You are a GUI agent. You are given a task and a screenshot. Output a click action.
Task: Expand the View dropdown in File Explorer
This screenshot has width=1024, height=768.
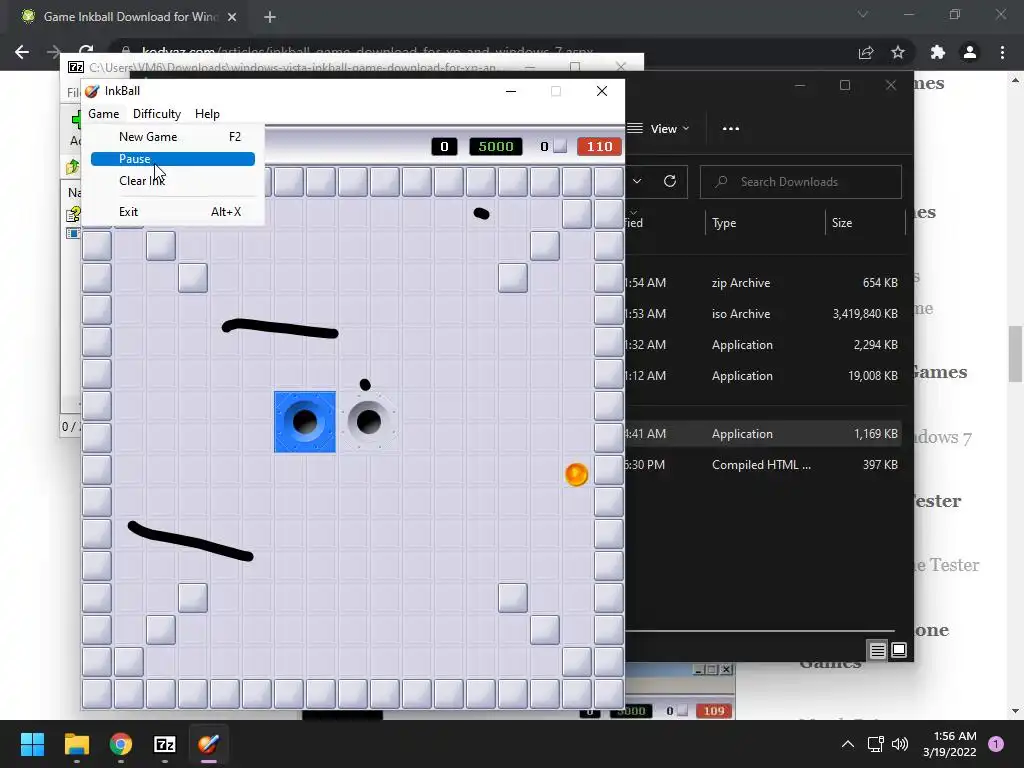tap(658, 129)
